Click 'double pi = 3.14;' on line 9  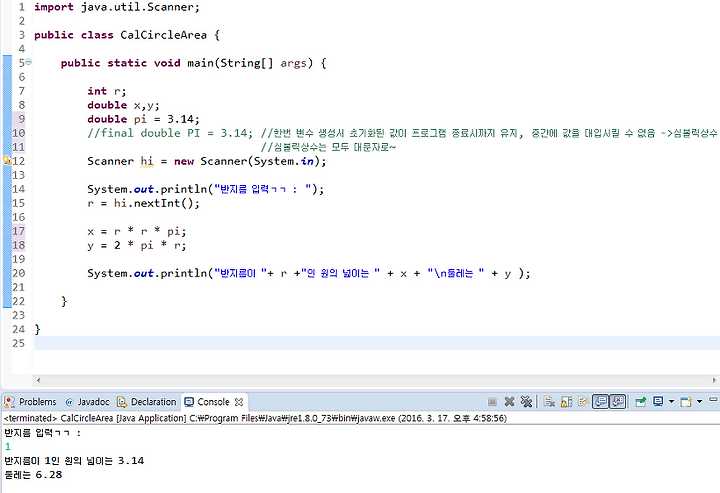[143, 119]
